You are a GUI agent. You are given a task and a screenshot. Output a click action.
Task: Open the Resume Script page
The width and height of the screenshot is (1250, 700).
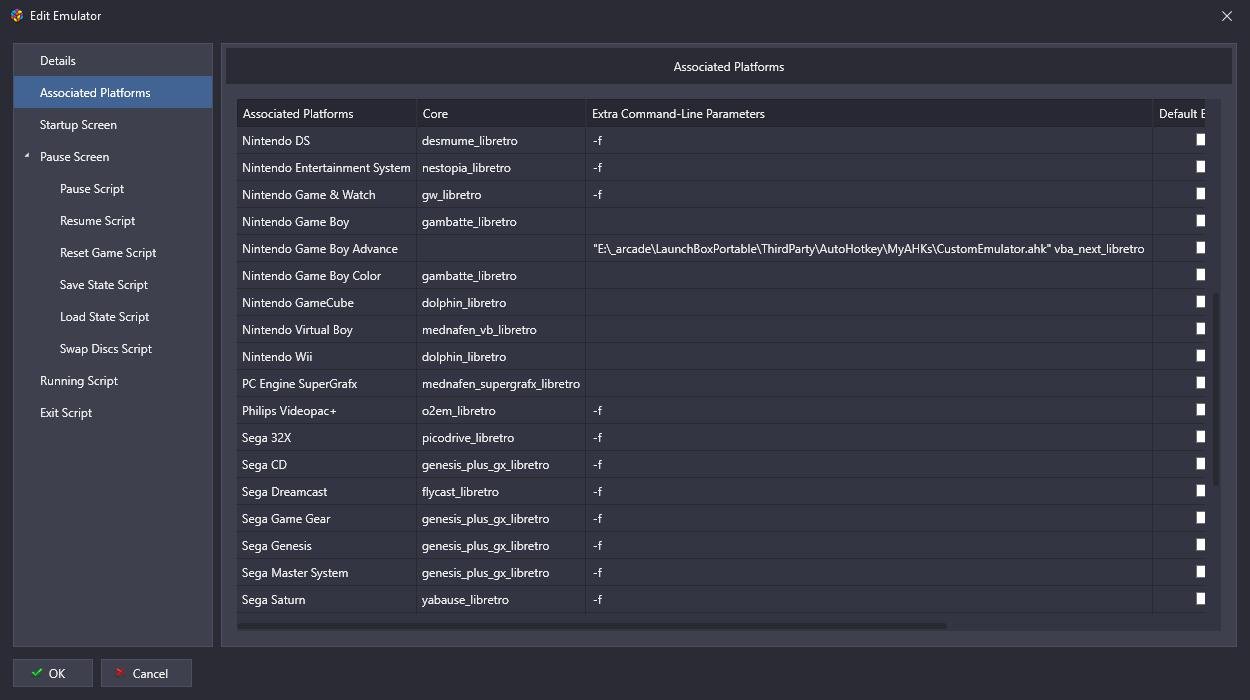[x=97, y=221]
